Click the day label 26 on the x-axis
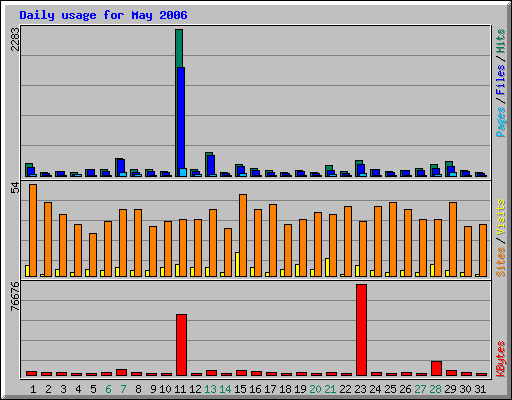This screenshot has width=512, height=400. click(405, 389)
